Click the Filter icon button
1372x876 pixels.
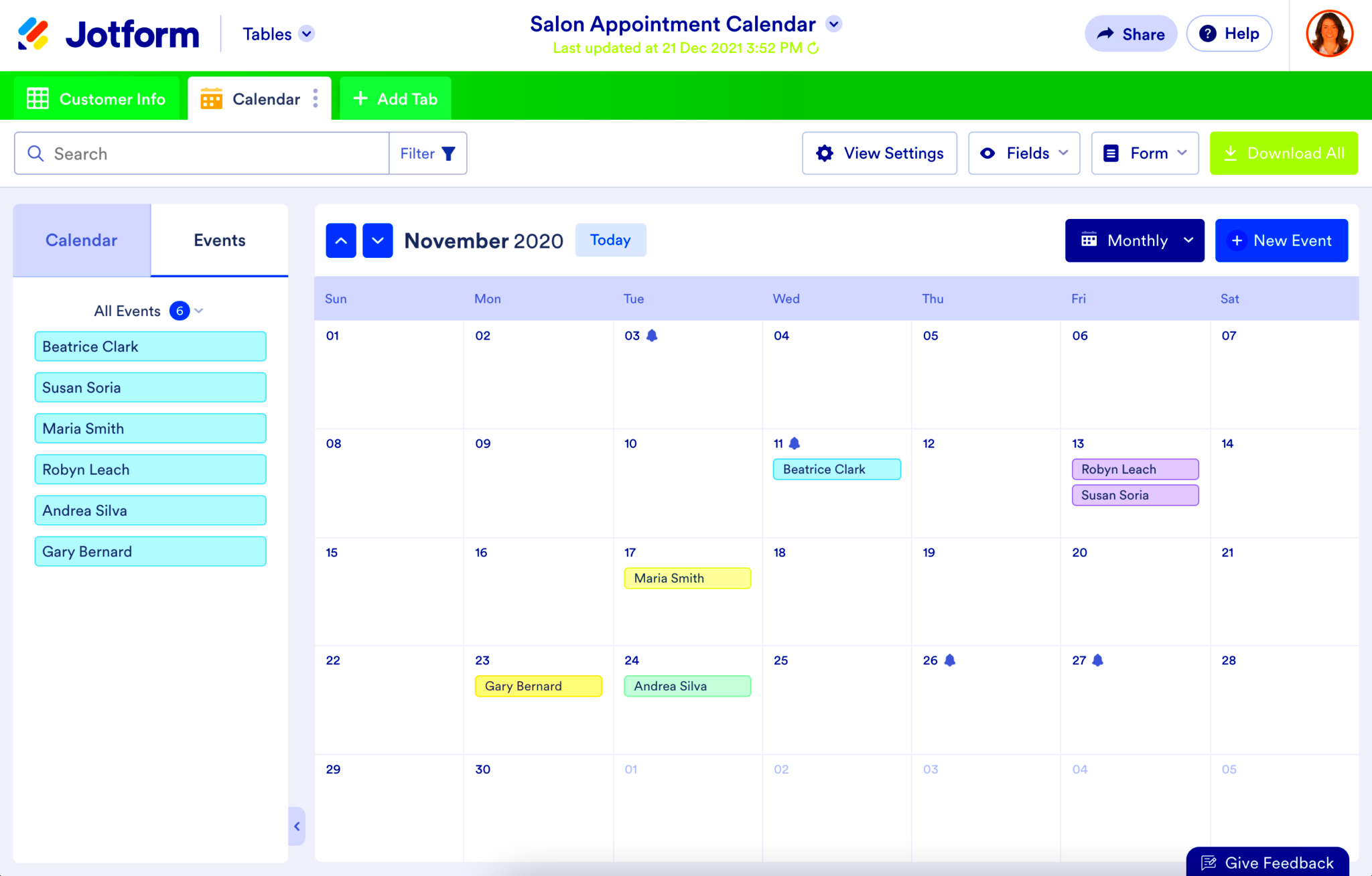point(448,153)
